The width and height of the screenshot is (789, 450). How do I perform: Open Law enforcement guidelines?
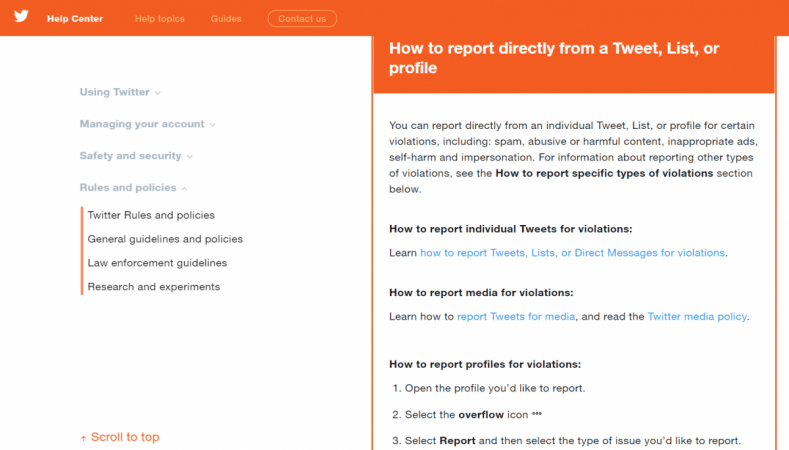(157, 263)
